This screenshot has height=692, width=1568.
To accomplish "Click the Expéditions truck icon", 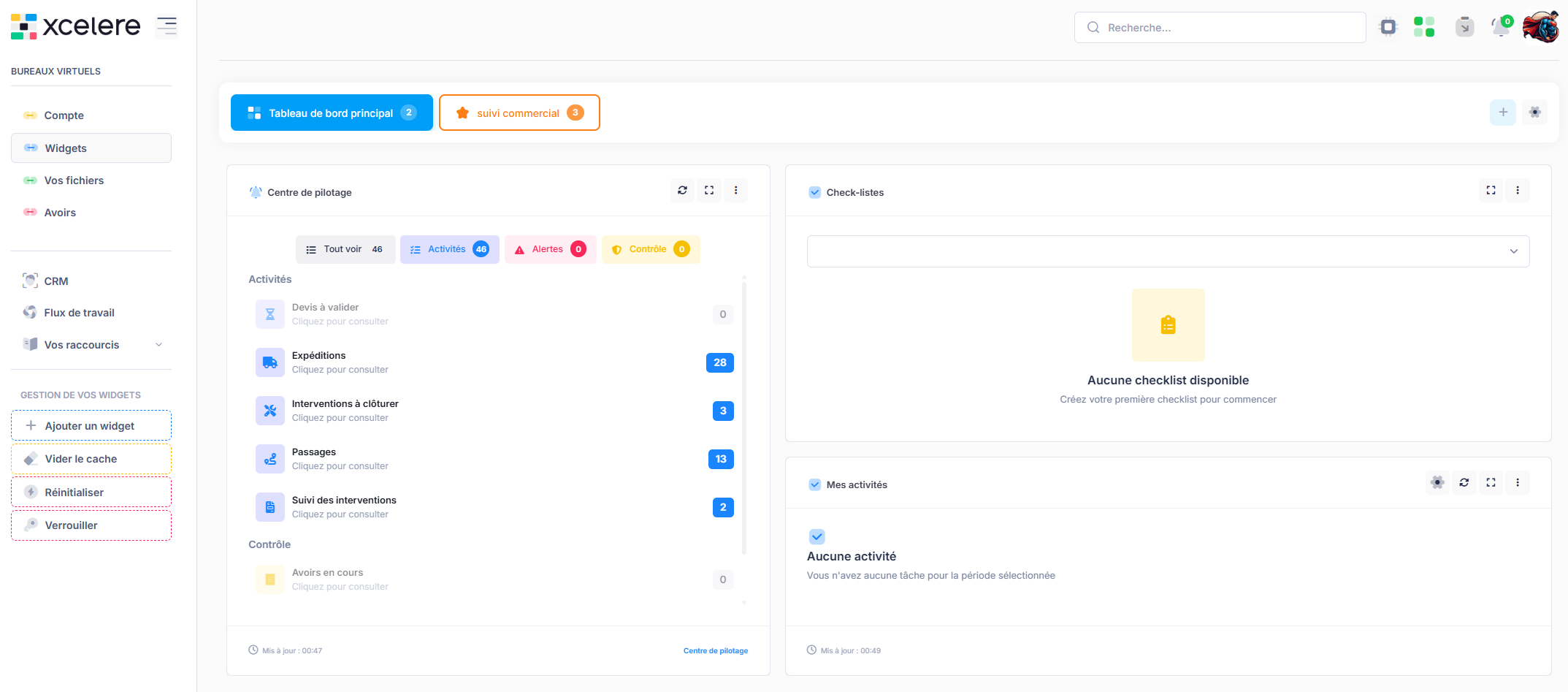I will point(270,362).
